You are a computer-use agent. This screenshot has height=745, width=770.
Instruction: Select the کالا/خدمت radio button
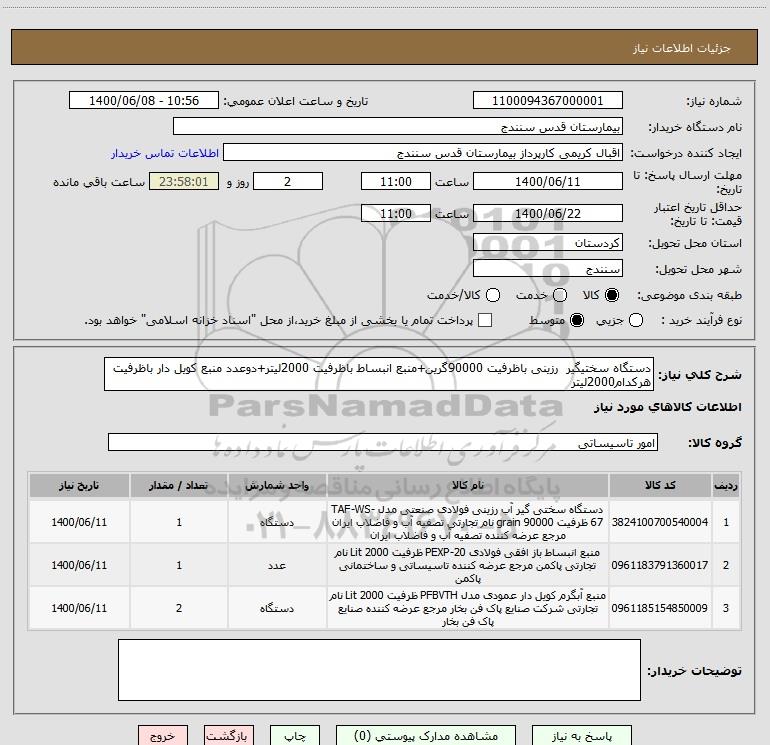tap(493, 295)
